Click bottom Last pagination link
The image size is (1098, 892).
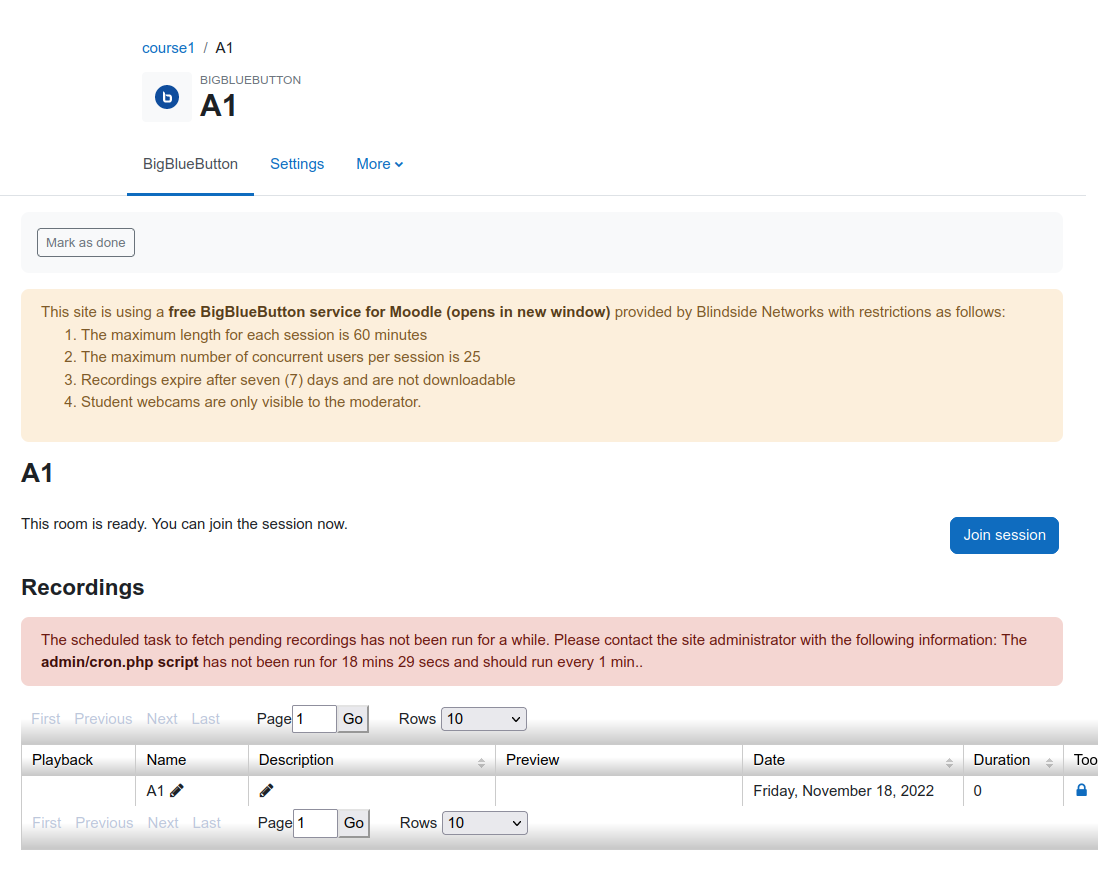click(x=206, y=823)
